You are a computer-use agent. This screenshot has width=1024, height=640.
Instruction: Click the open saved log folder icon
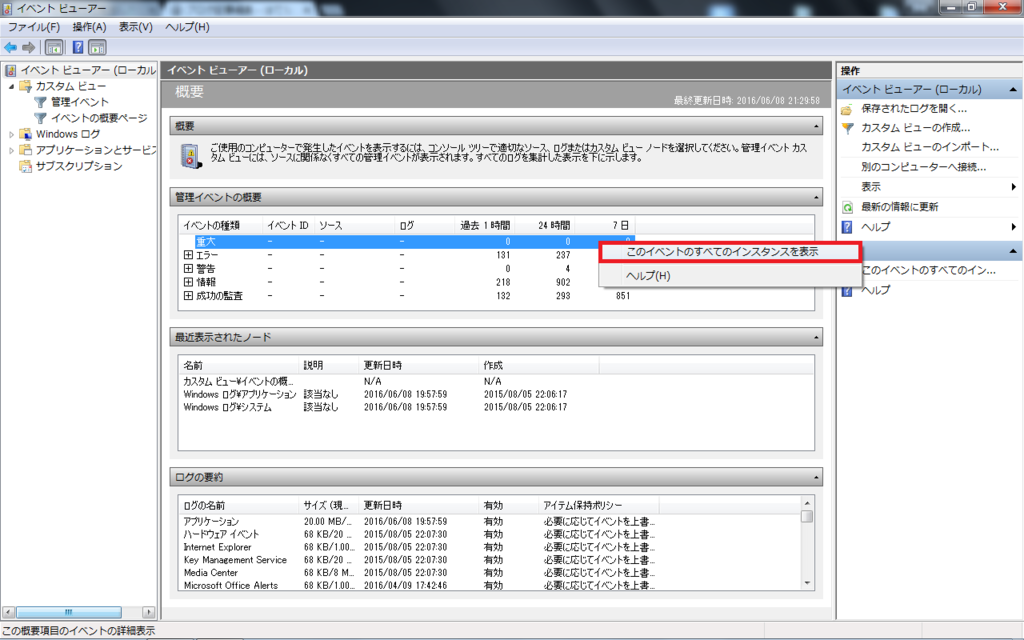point(847,109)
